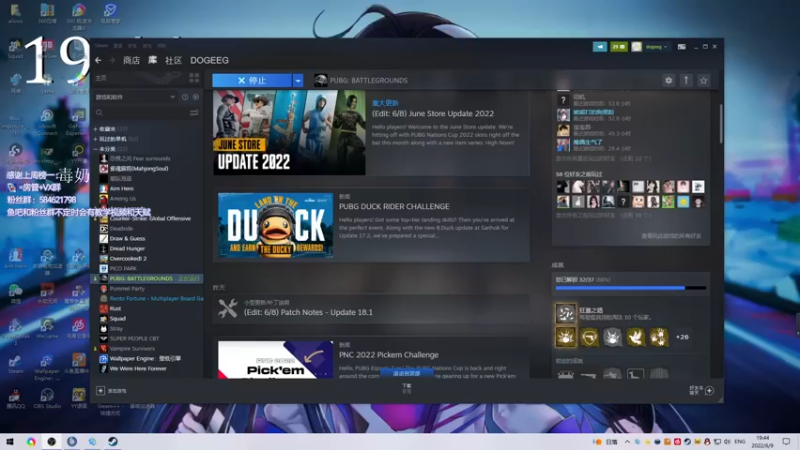Select MahjongSoul in the library list

click(139, 168)
